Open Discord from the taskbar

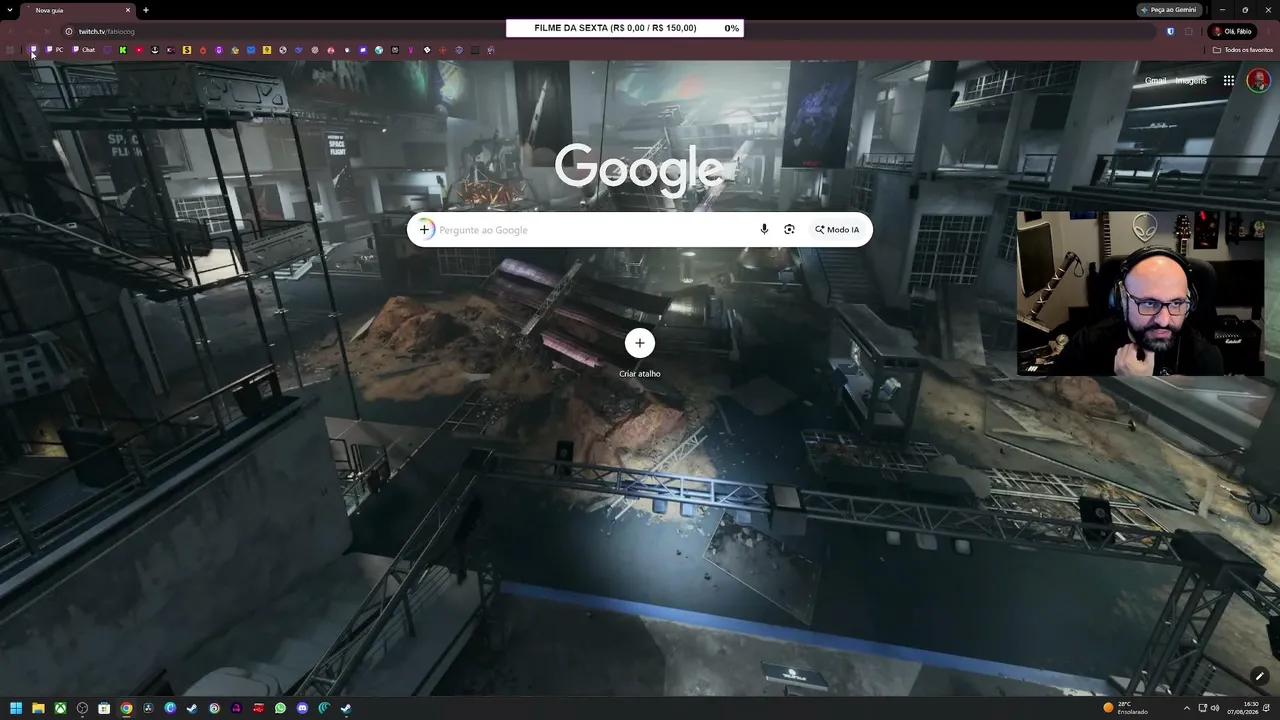[302, 708]
